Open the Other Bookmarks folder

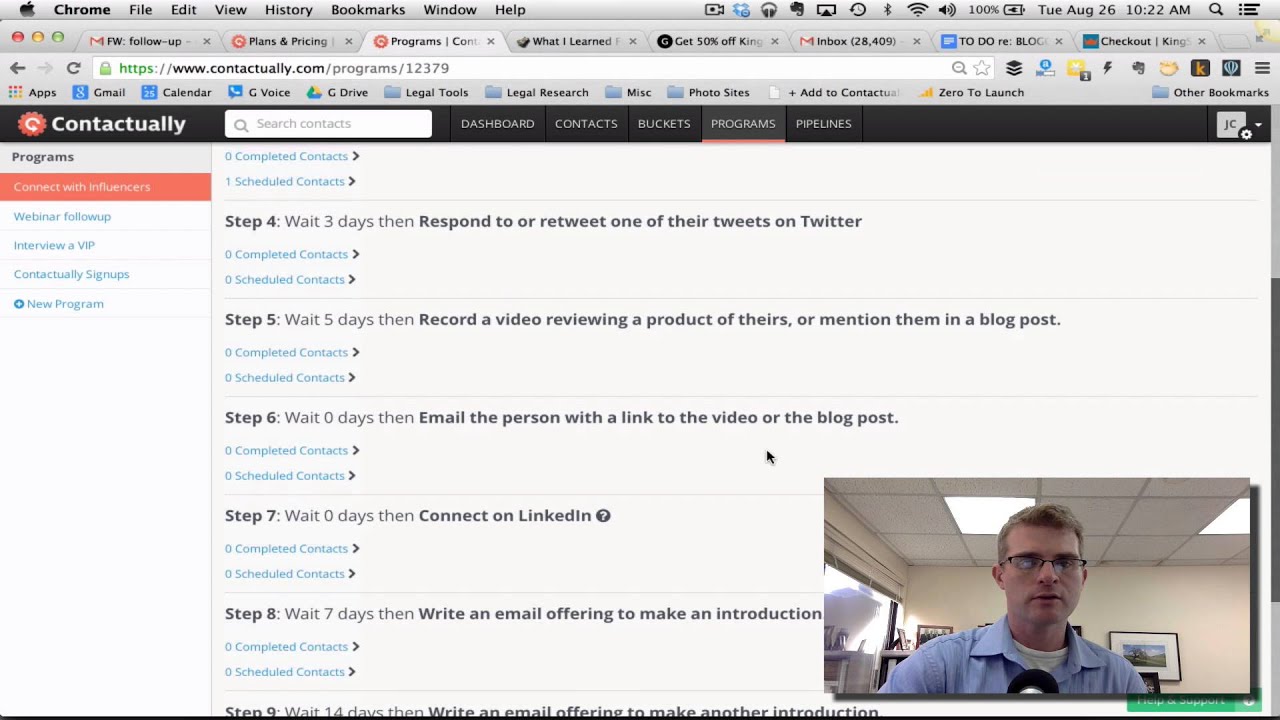pyautogui.click(x=1211, y=92)
